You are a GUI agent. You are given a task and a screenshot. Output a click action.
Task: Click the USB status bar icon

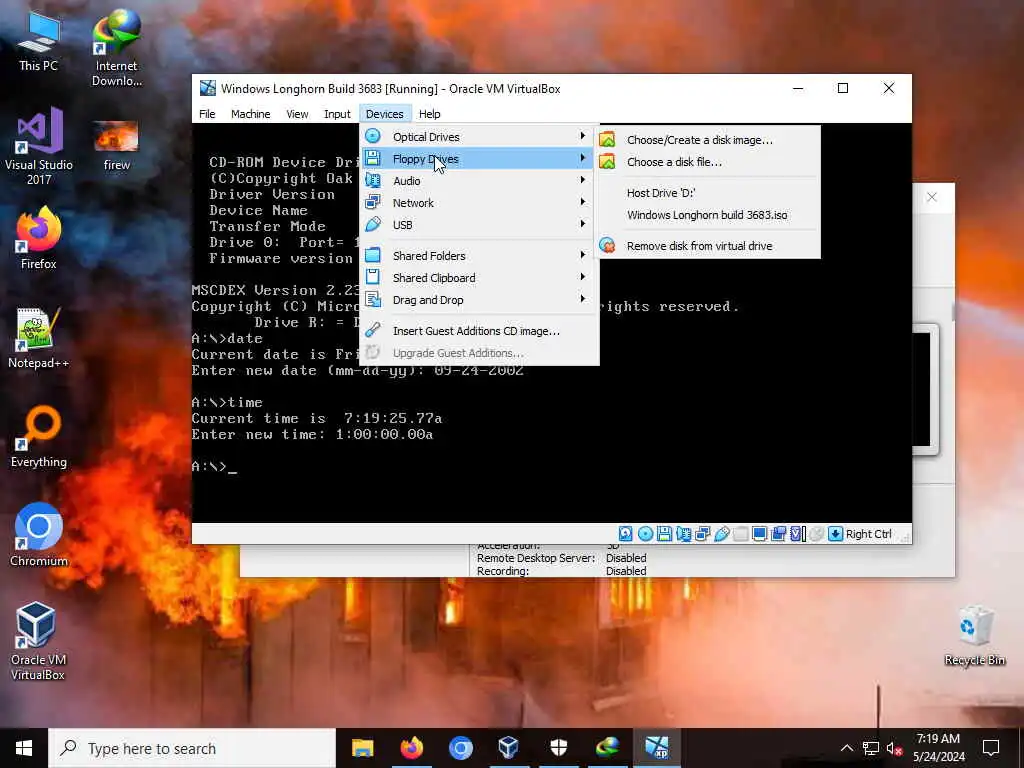click(x=722, y=534)
